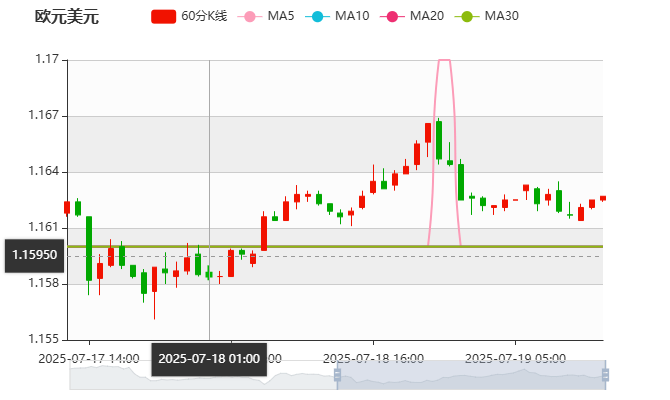This screenshot has width=670, height=400.
Task: Click the 1.158 y-axis label
Action: point(44,283)
